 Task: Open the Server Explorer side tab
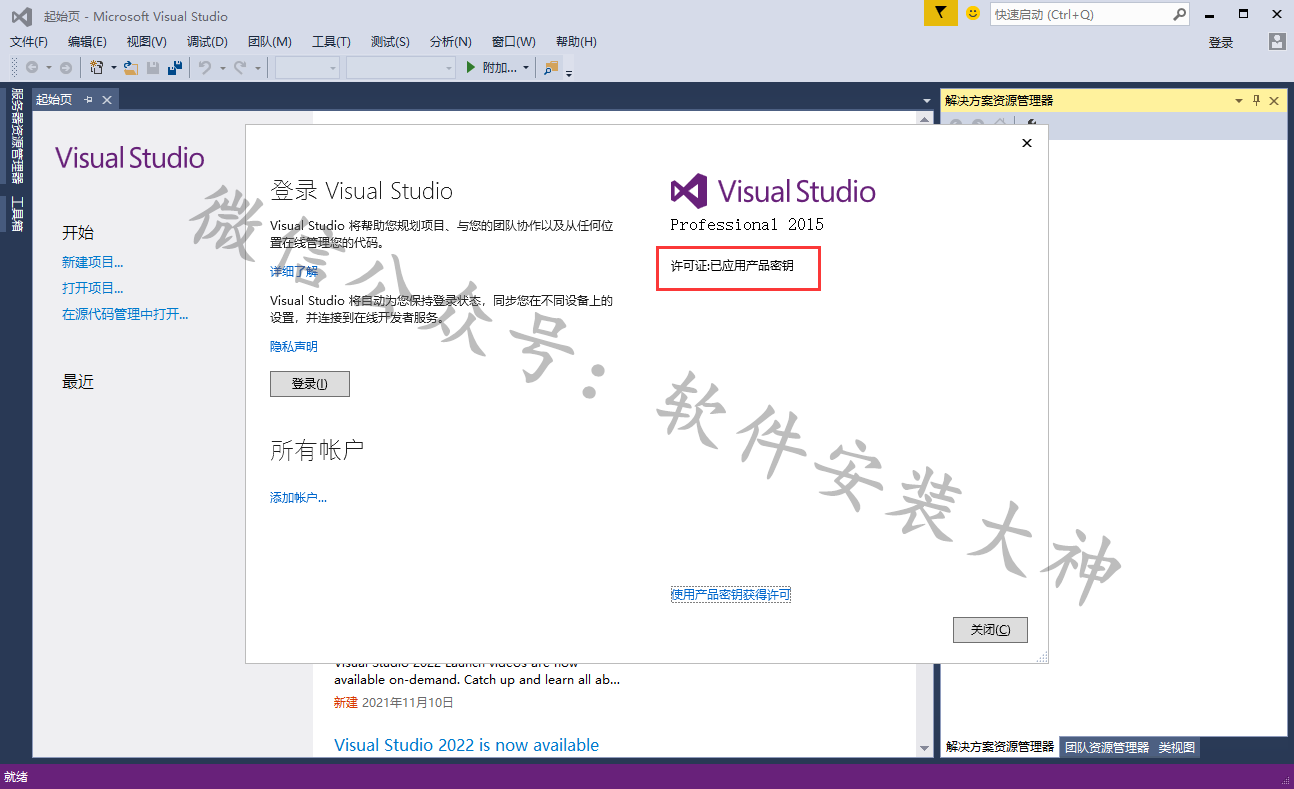pos(16,135)
